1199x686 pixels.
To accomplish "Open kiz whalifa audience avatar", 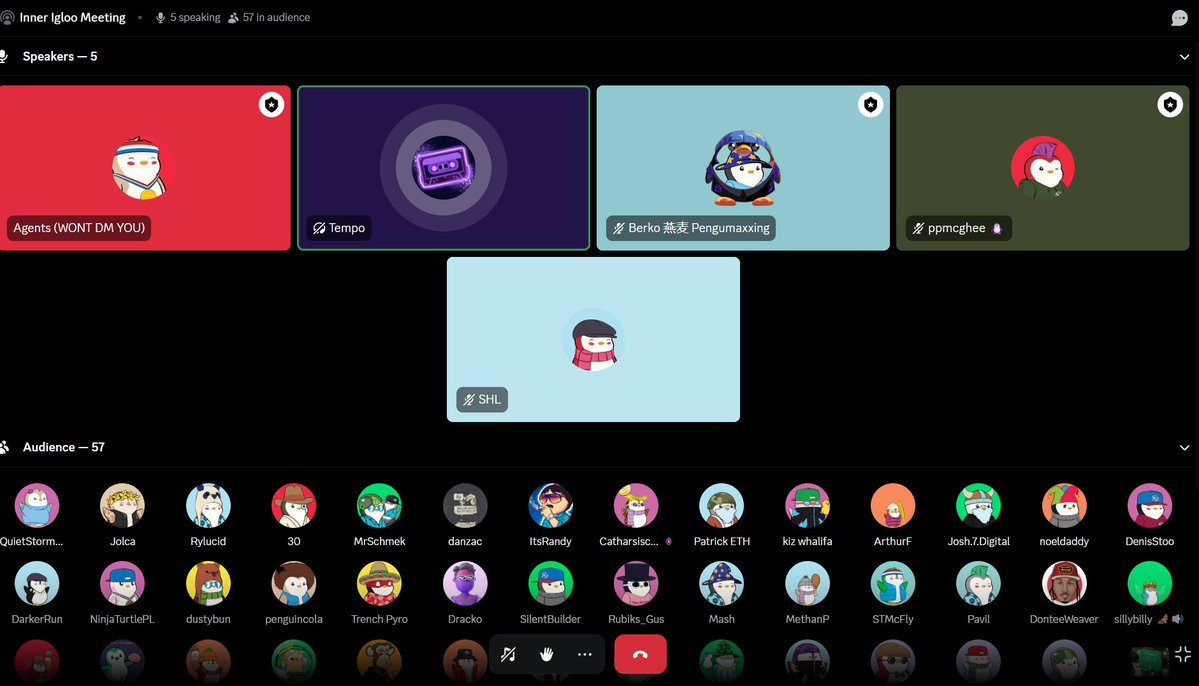I will pyautogui.click(x=807, y=506).
